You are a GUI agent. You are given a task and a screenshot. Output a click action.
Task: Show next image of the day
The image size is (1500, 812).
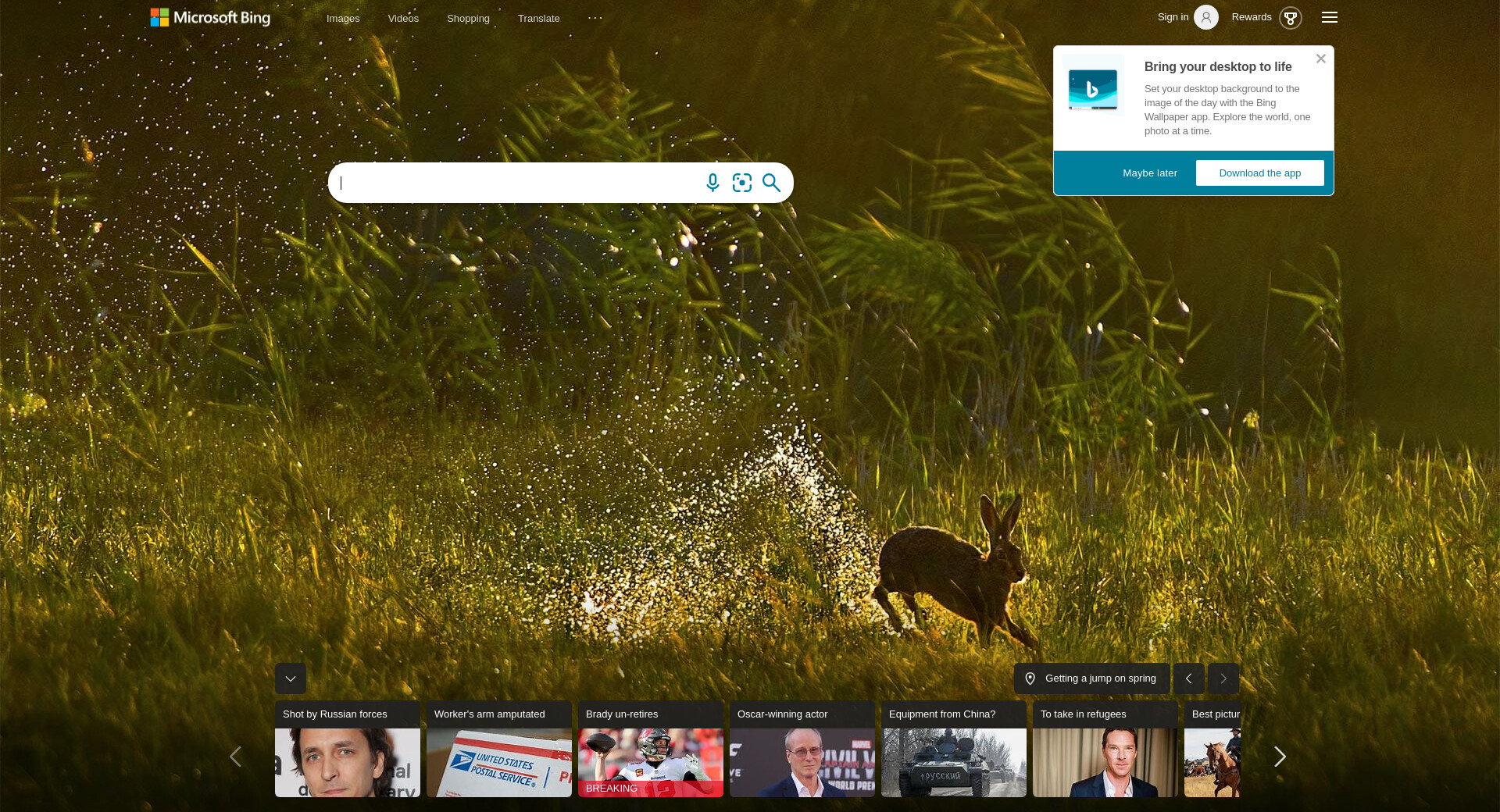coord(1223,678)
